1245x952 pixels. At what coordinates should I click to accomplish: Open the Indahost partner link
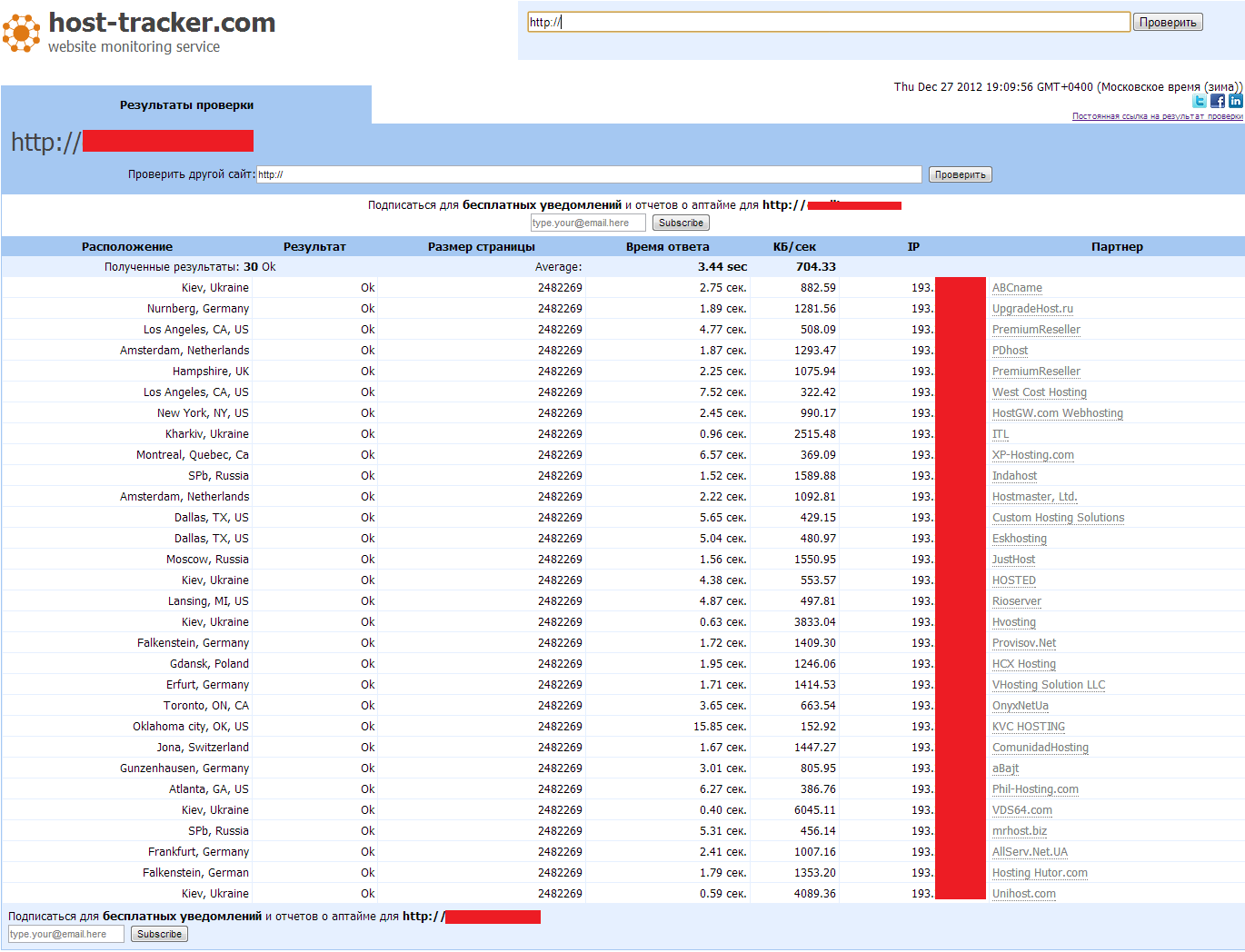click(1014, 476)
